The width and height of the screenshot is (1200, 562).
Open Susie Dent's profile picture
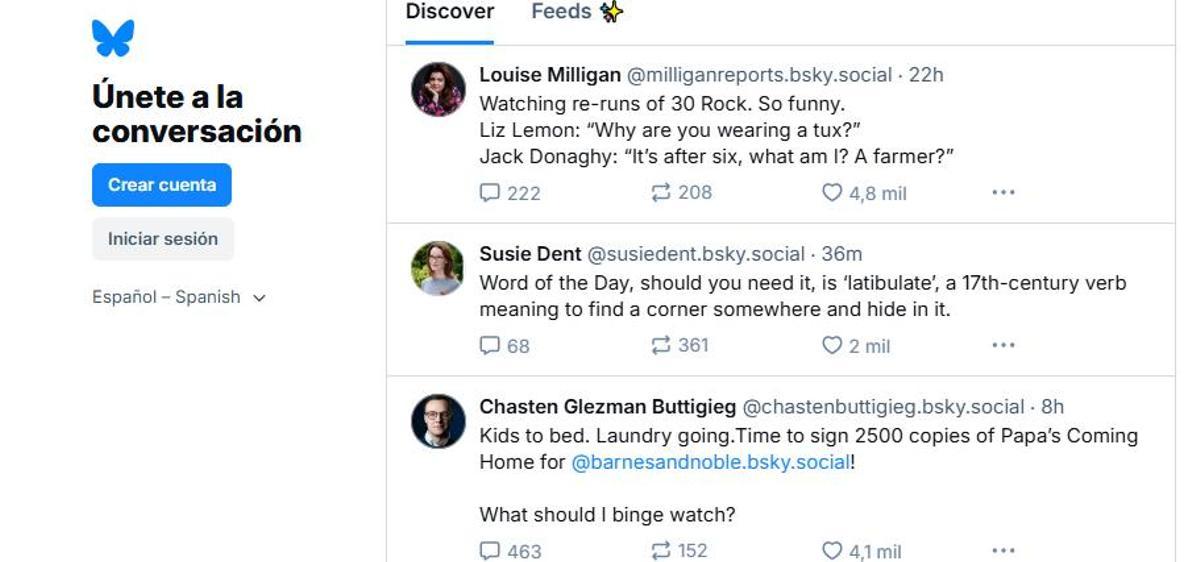[x=438, y=268]
